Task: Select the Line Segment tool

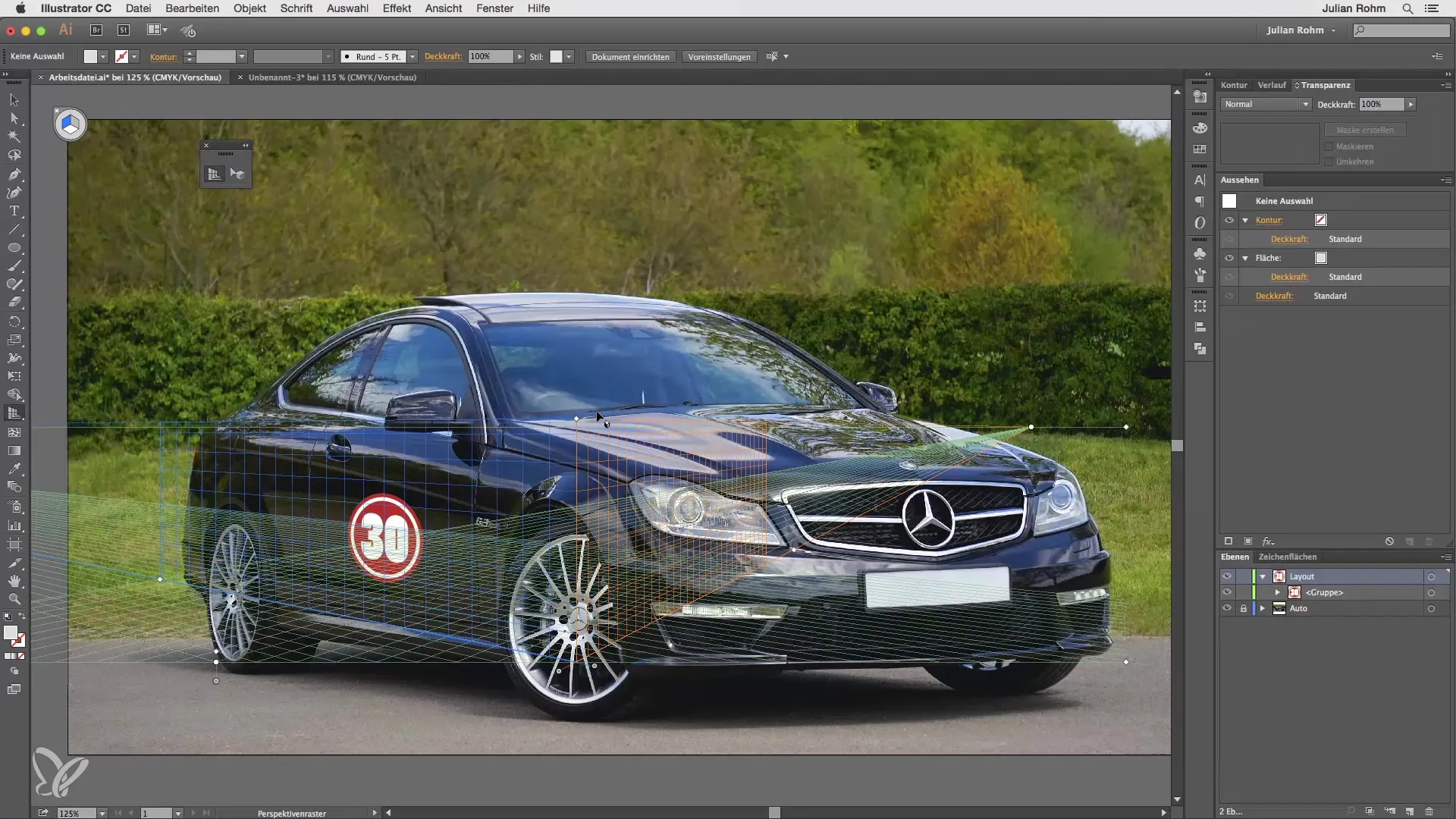Action: click(x=14, y=229)
